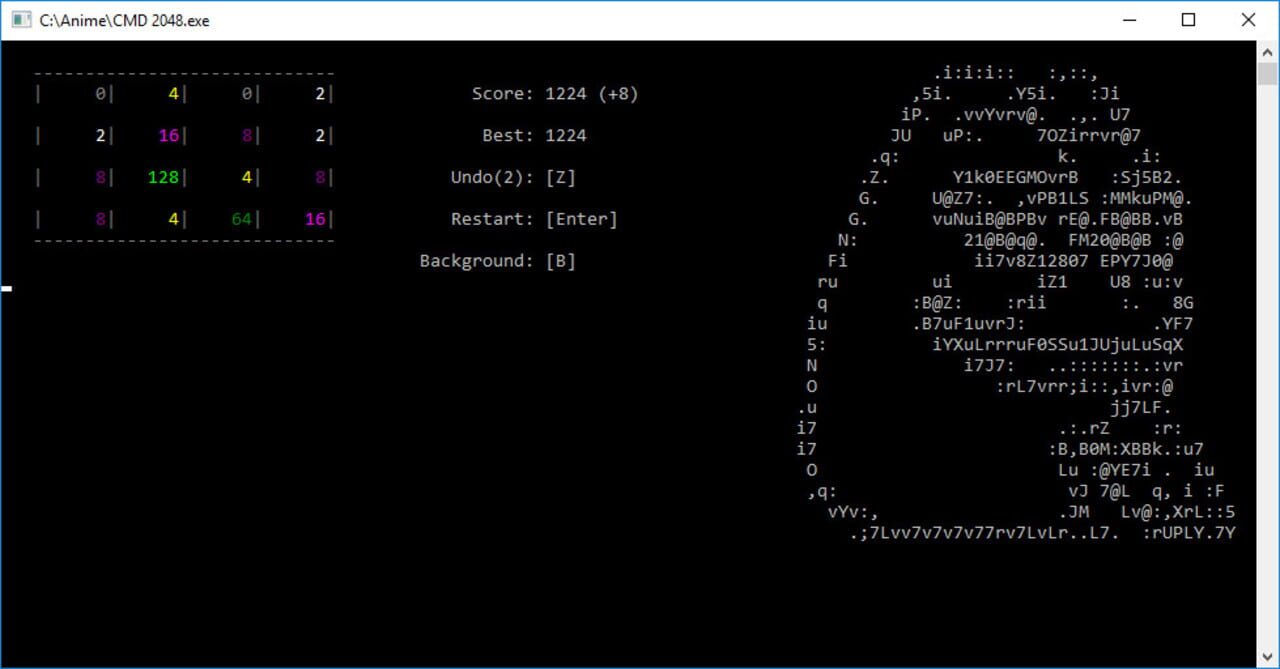Screen dimensions: 1280x669
Task: Click the Score: 1224 display
Action: (530, 94)
